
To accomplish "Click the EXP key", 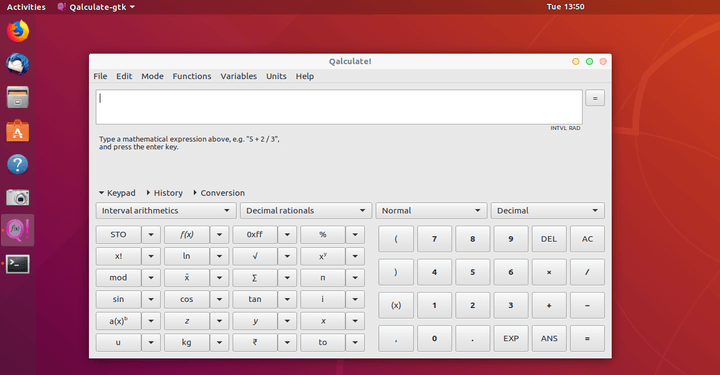I will [x=511, y=339].
